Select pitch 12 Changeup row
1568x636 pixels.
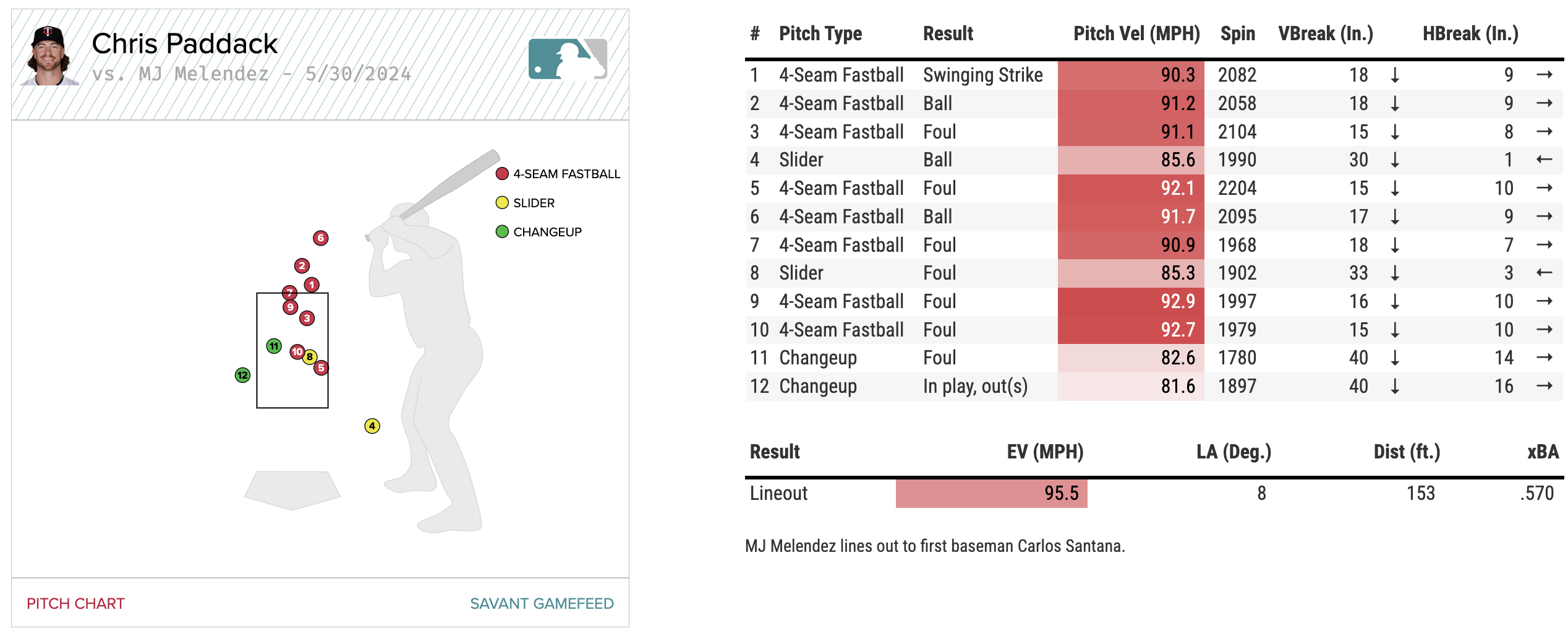pos(817,387)
